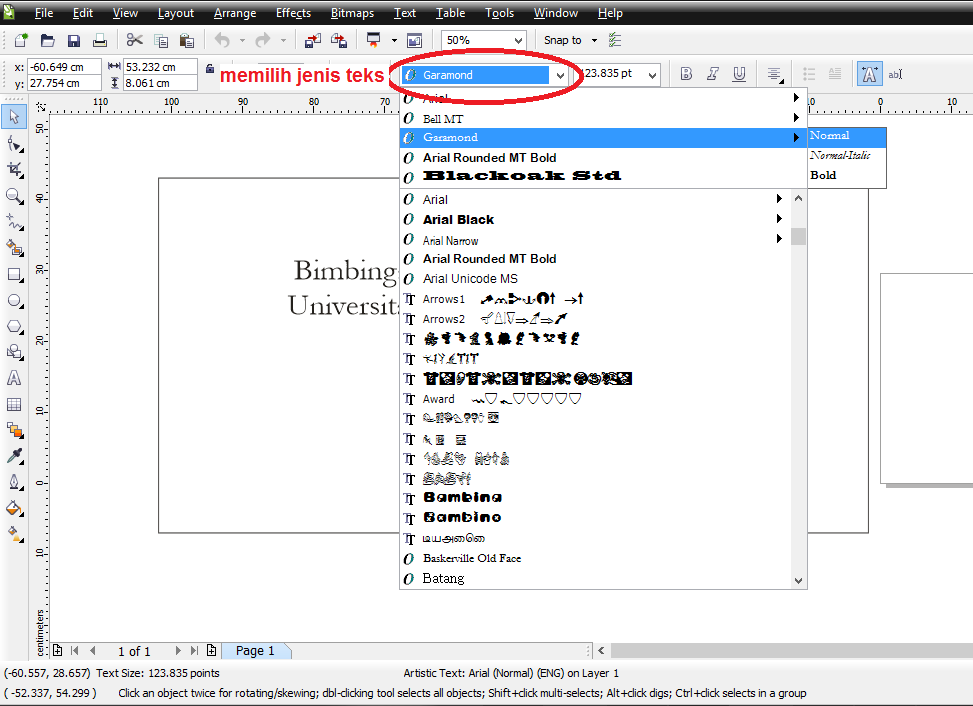973x706 pixels.
Task: Pick the Rectangle tool
Action: pyautogui.click(x=14, y=274)
